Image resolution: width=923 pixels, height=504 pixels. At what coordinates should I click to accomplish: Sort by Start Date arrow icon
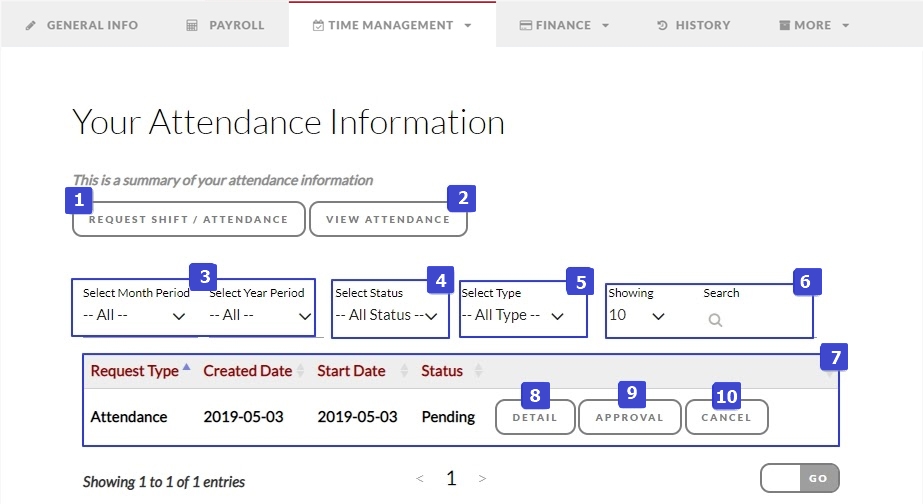pos(404,371)
